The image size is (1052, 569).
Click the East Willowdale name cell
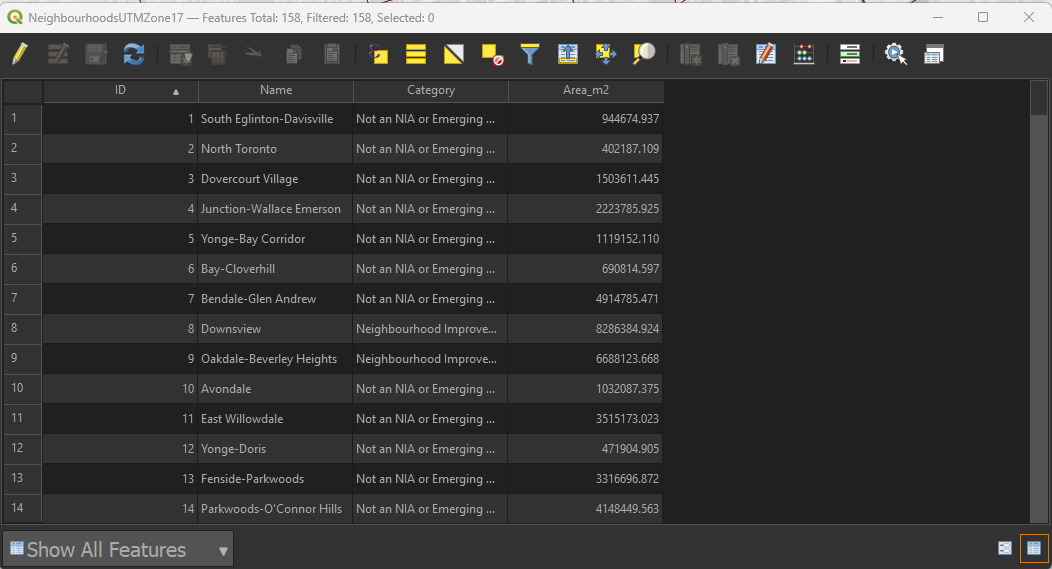point(275,419)
